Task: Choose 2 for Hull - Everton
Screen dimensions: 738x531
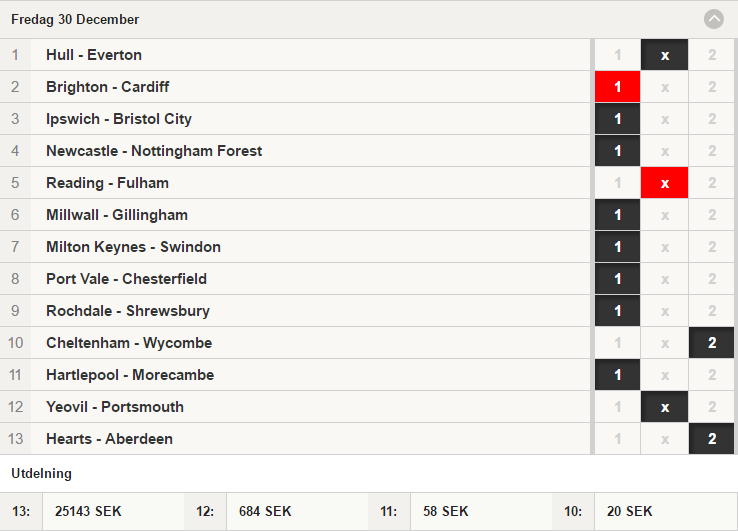Action: coord(711,55)
